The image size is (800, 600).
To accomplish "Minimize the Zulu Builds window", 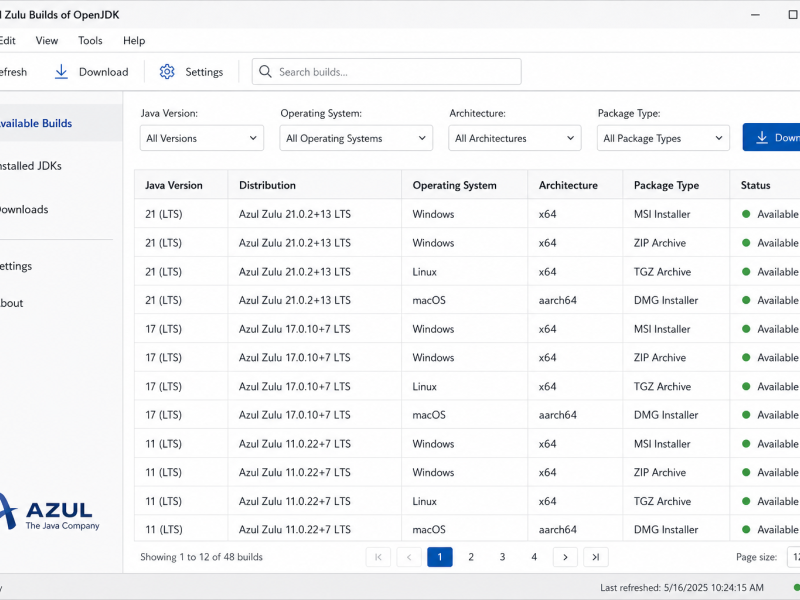I will pyautogui.click(x=755, y=15).
